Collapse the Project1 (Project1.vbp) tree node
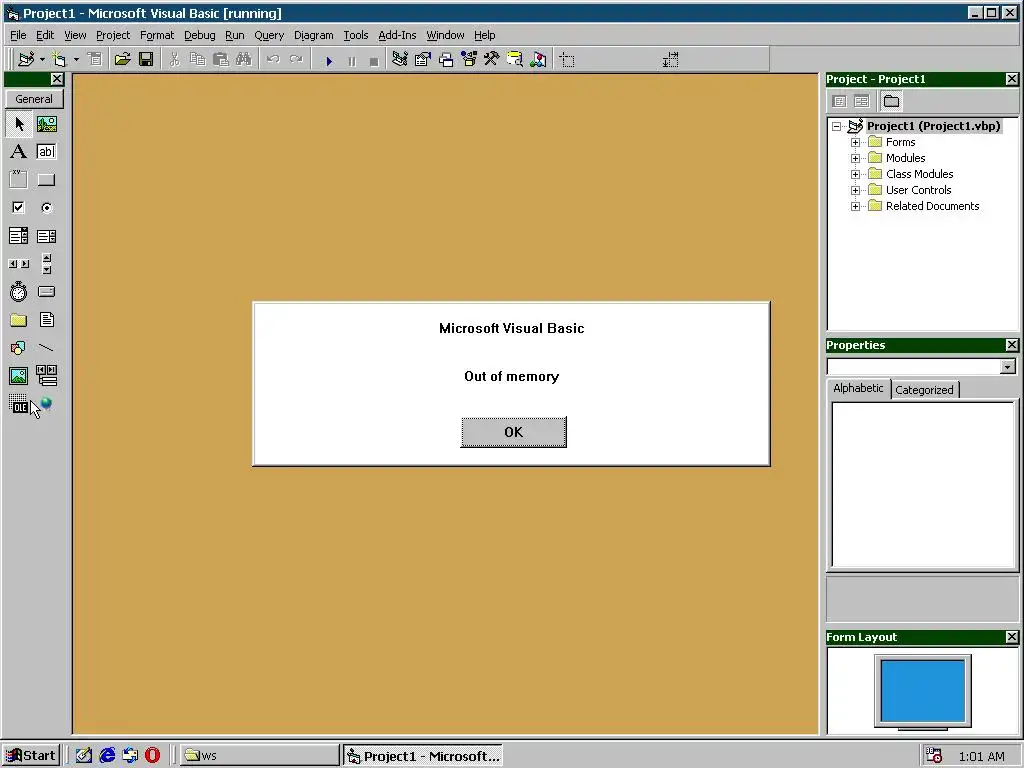Screen dimensions: 1024x768 [837, 127]
